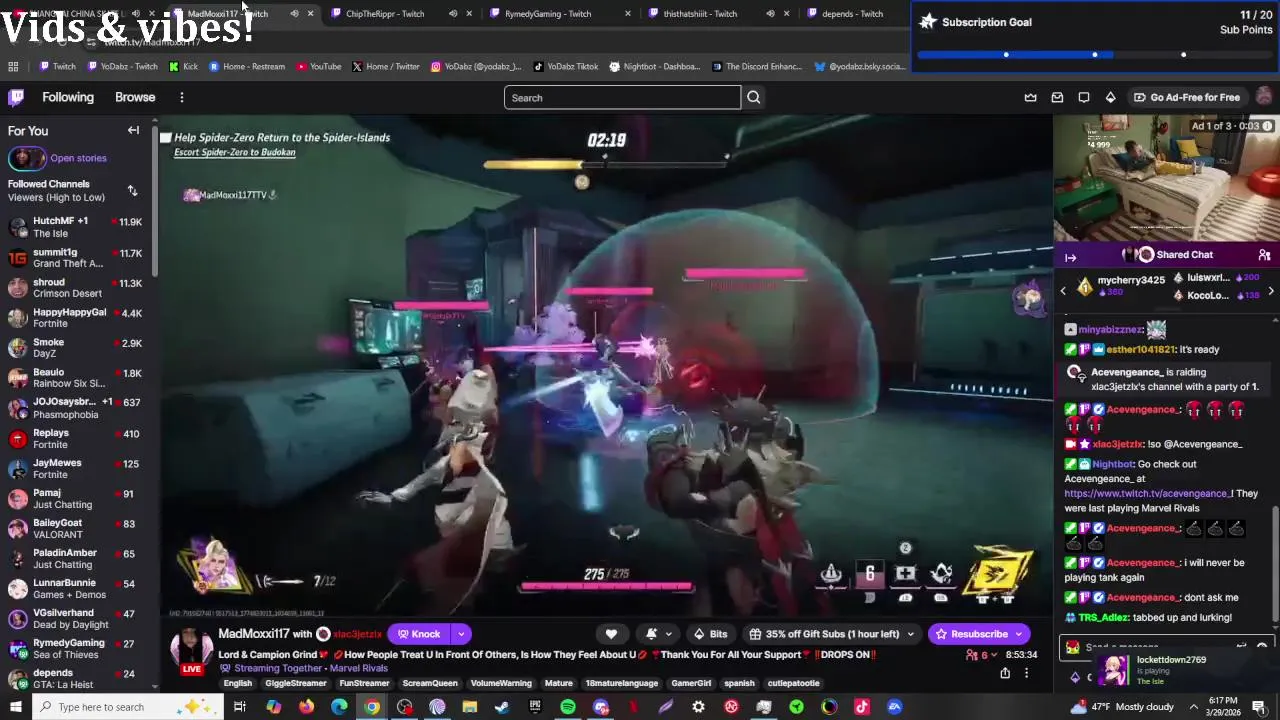Click the ScreamQueen stream tag

coord(430,683)
